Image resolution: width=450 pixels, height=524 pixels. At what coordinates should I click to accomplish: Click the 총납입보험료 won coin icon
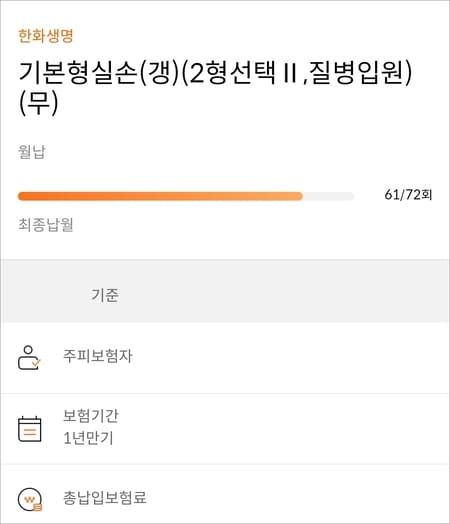[x=30, y=499]
